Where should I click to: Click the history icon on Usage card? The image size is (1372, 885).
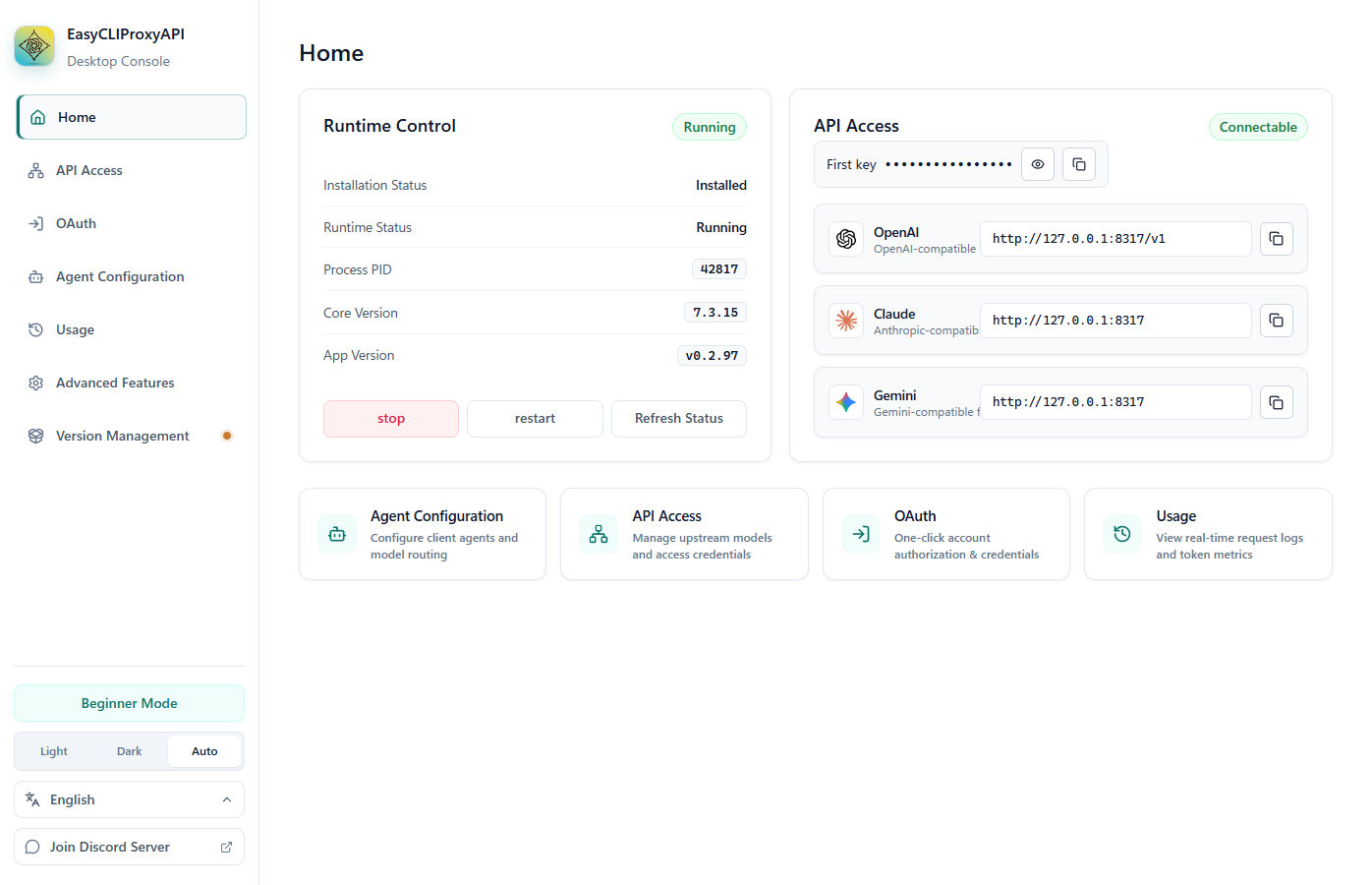point(1122,534)
